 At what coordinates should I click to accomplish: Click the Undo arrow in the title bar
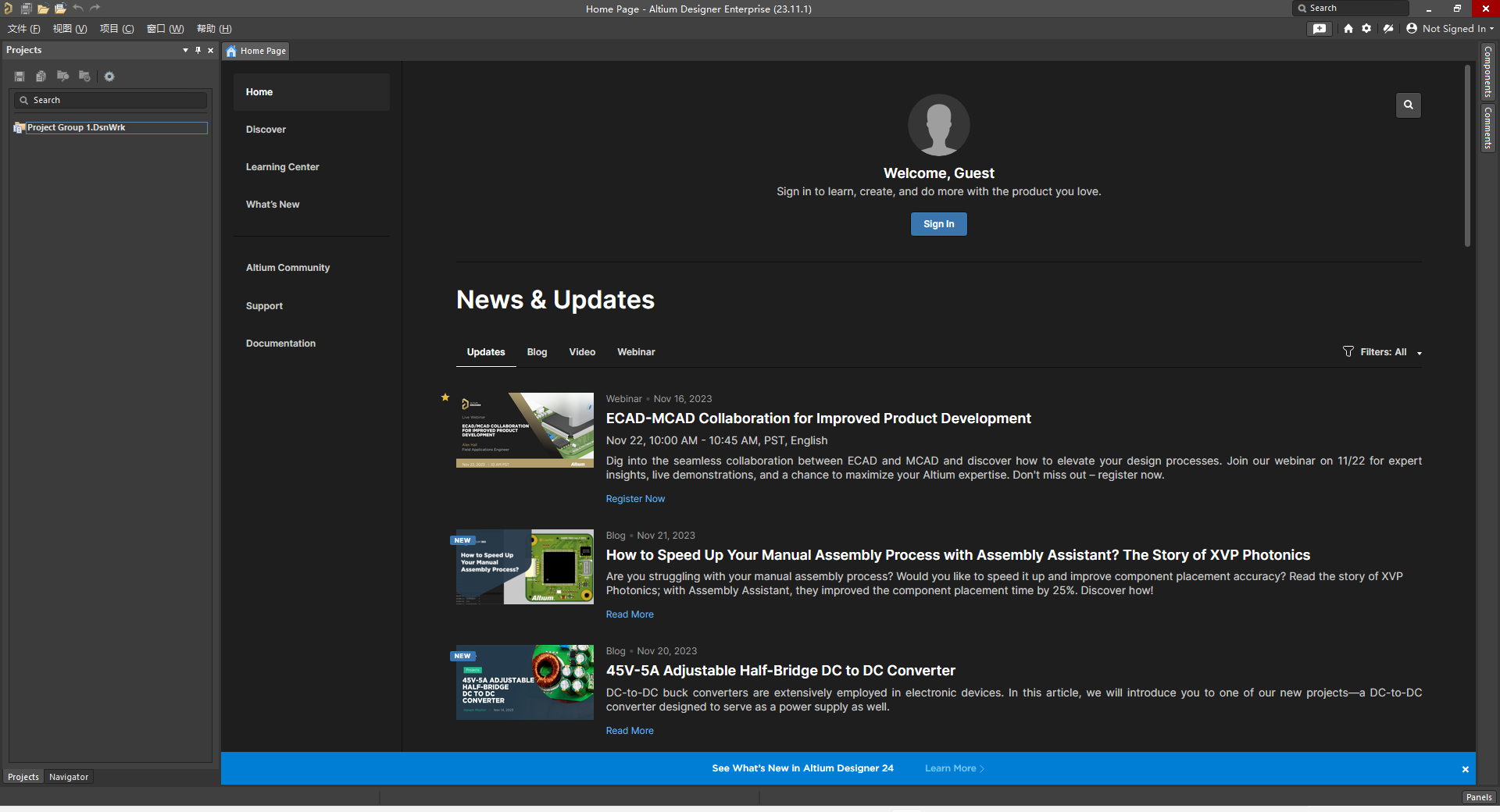(78, 9)
